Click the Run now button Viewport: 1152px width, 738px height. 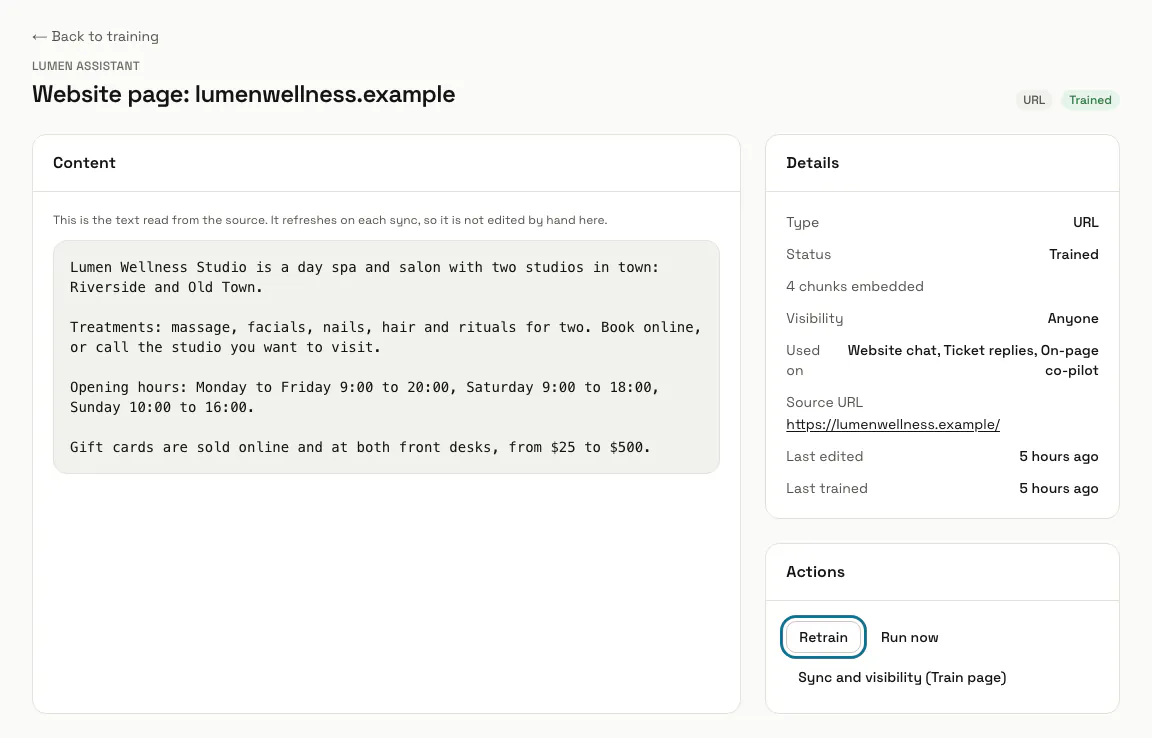910,637
